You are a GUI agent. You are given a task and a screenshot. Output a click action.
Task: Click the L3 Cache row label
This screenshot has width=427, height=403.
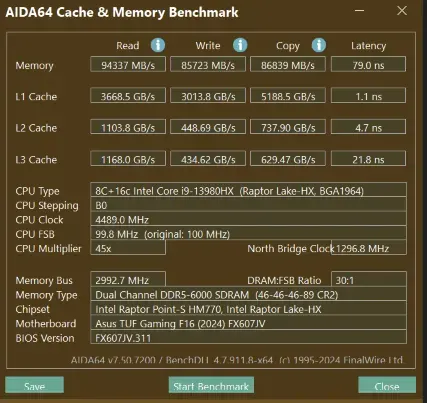coord(36,160)
